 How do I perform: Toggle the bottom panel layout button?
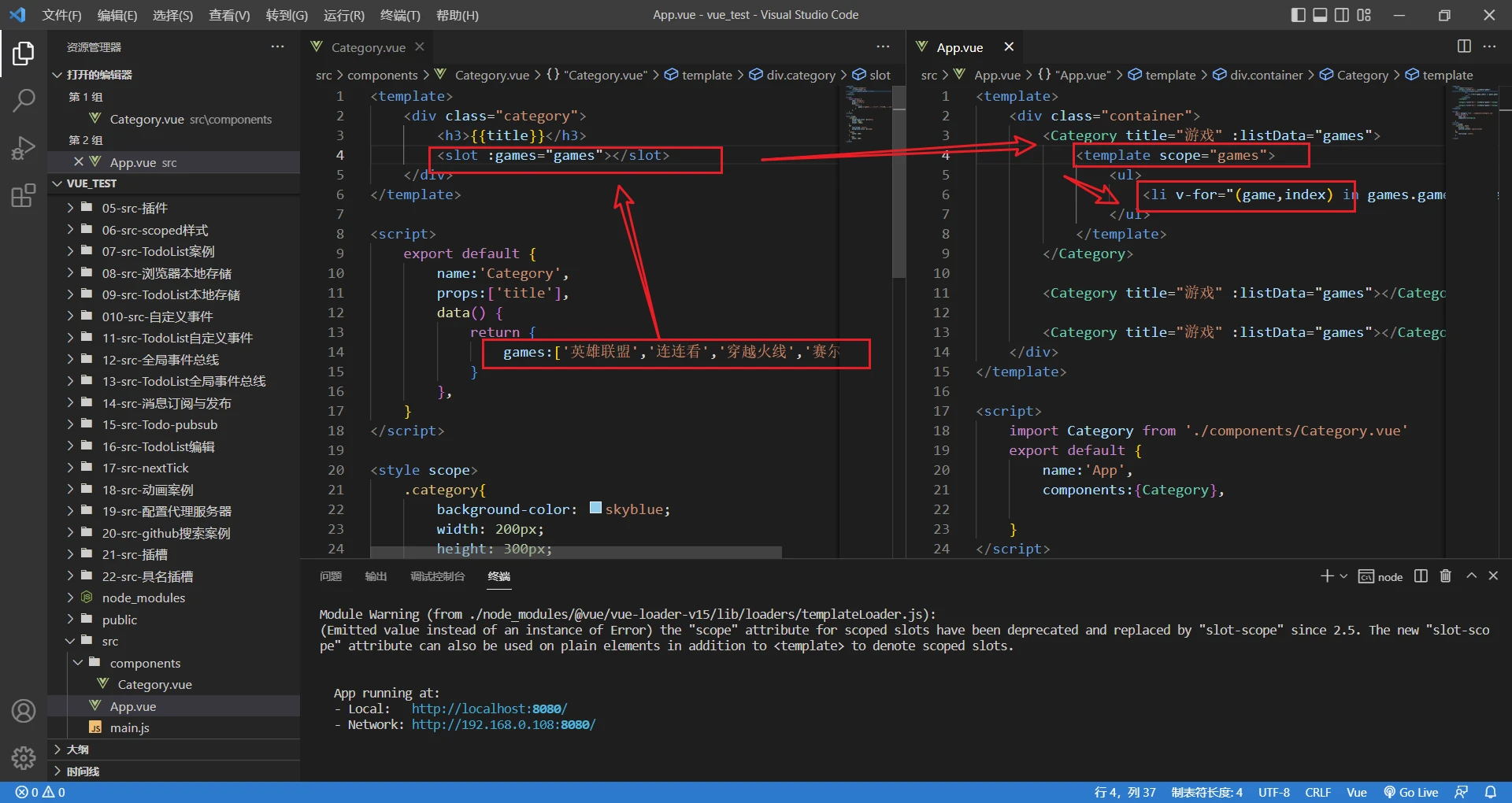(x=1320, y=15)
